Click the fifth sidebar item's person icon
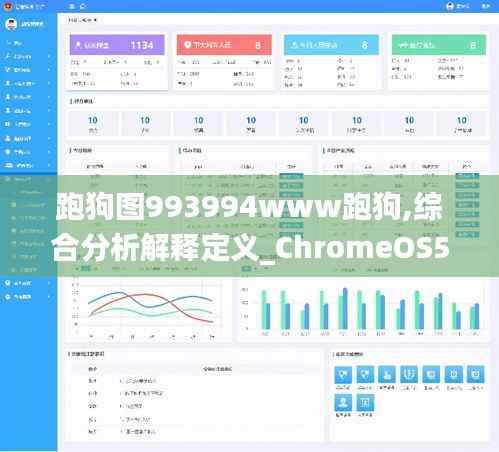The width and height of the screenshot is (499, 452). (8, 97)
